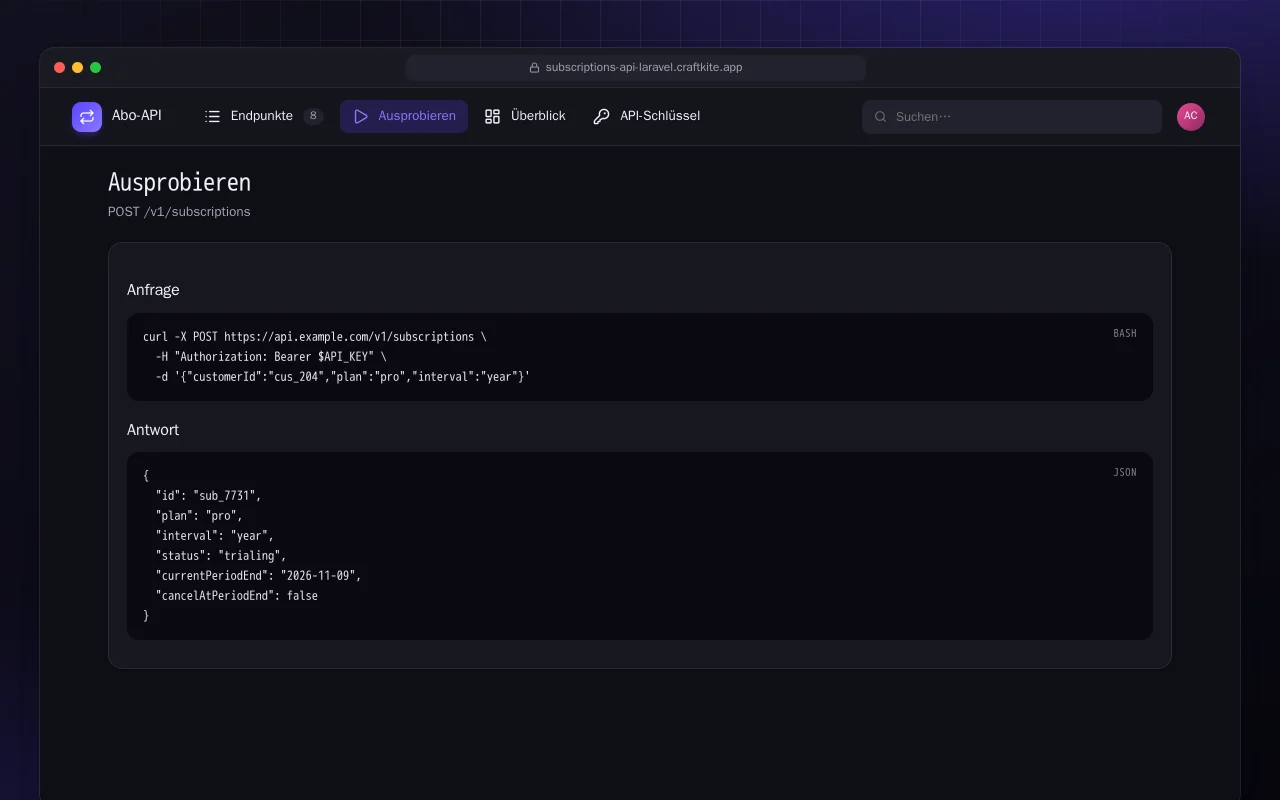Viewport: 1280px width, 800px height.
Task: Open the API-Schlüssel tab label
Action: (x=660, y=116)
